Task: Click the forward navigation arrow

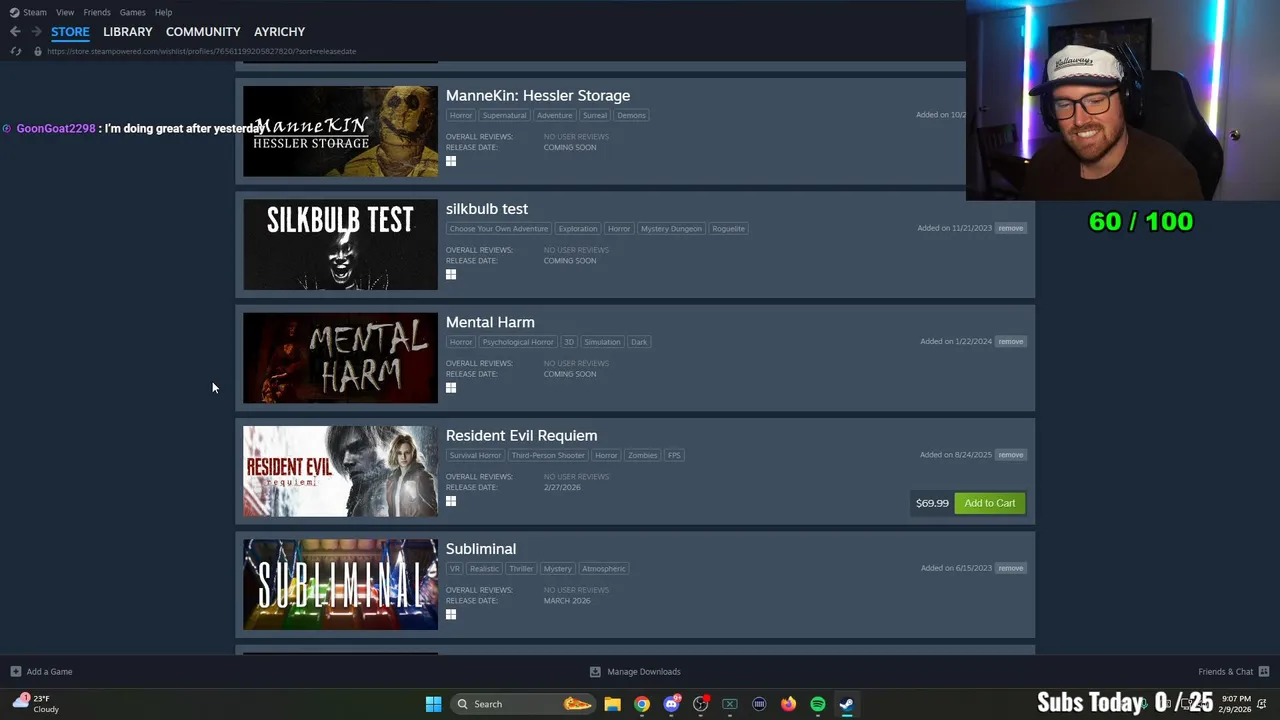Action: tap(36, 32)
